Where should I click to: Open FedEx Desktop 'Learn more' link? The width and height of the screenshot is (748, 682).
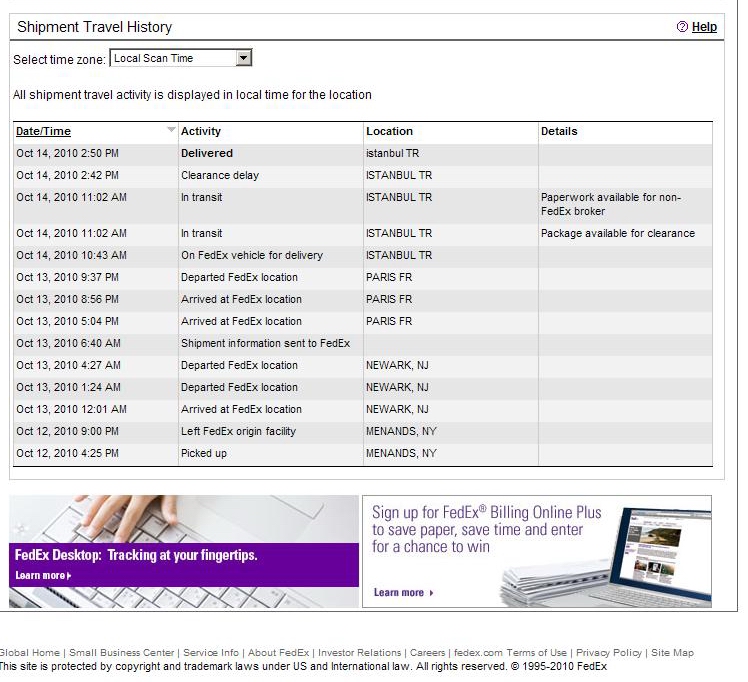tap(43, 575)
